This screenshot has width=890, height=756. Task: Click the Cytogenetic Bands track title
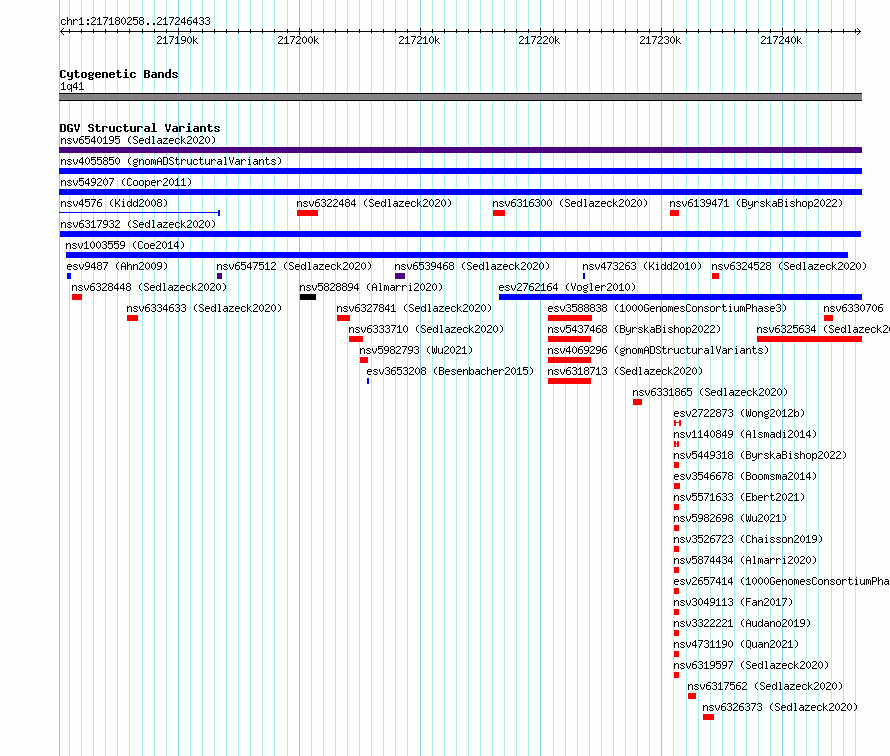point(119,74)
